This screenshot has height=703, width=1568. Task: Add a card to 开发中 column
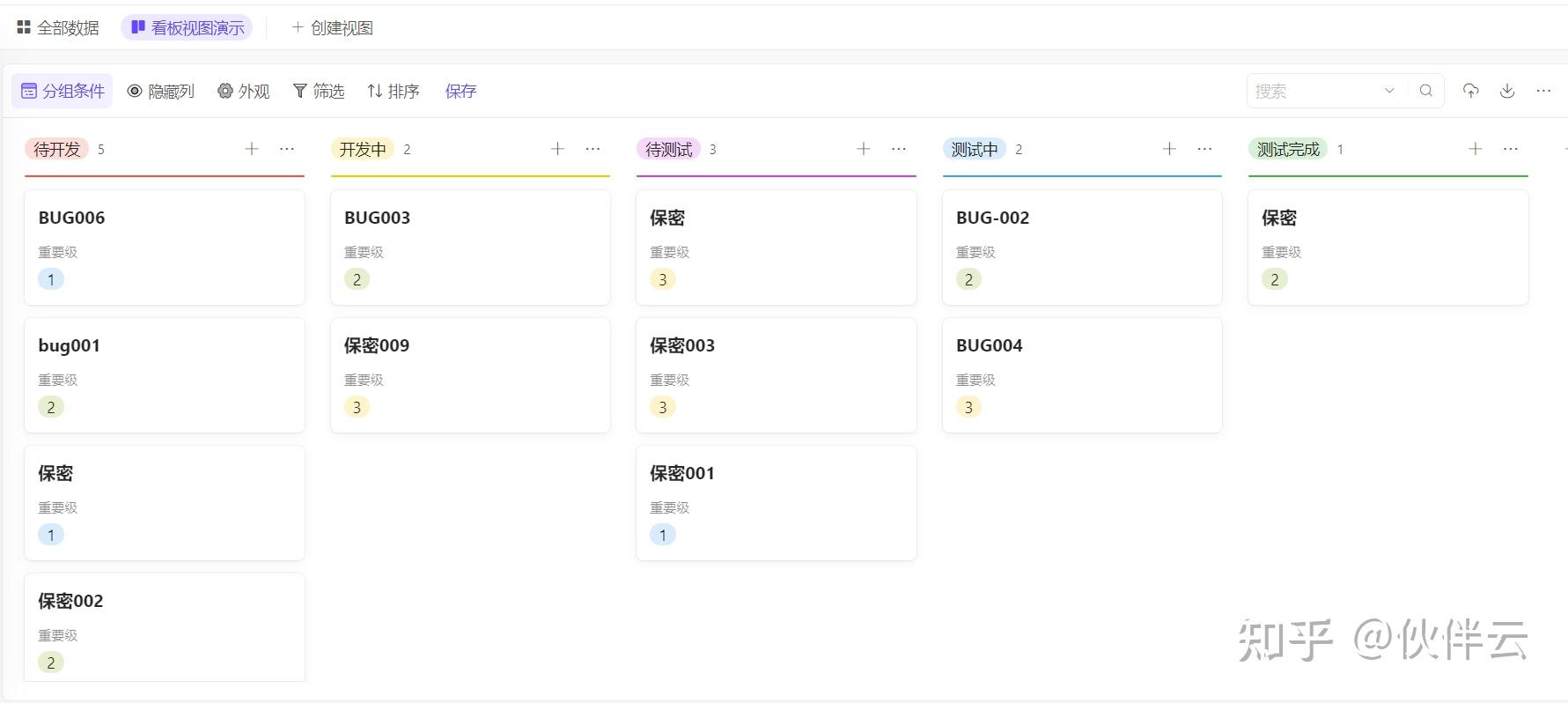coord(557,149)
